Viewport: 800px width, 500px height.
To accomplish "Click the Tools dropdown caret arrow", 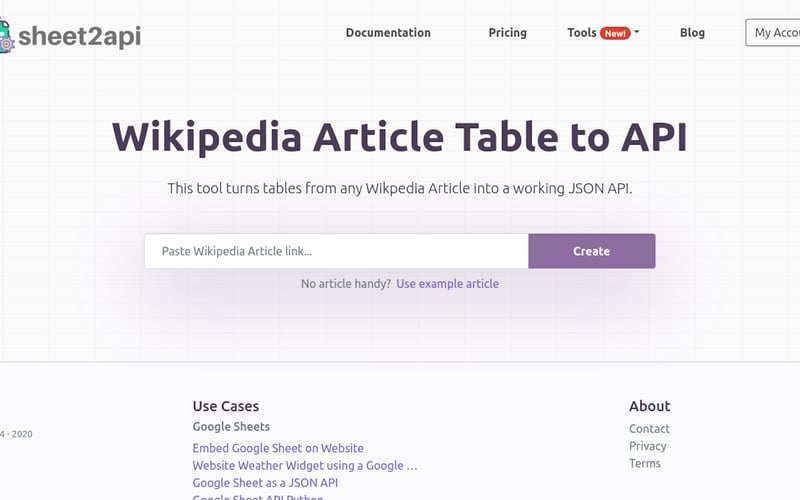I will (x=636, y=32).
